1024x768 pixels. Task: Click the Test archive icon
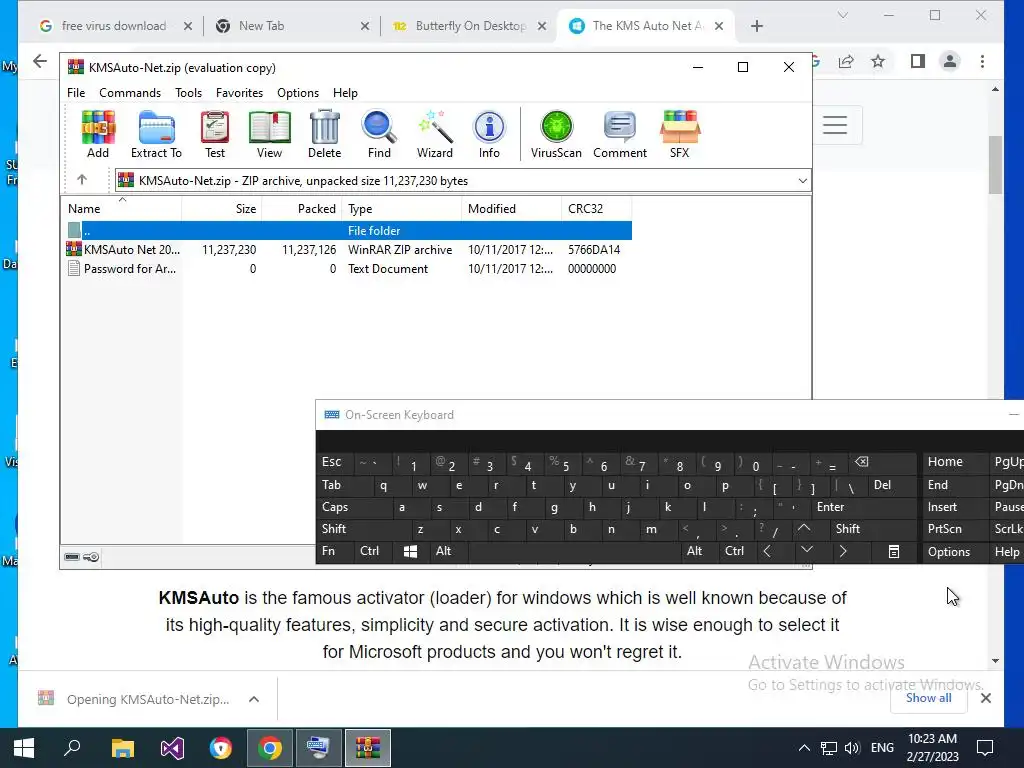click(215, 134)
